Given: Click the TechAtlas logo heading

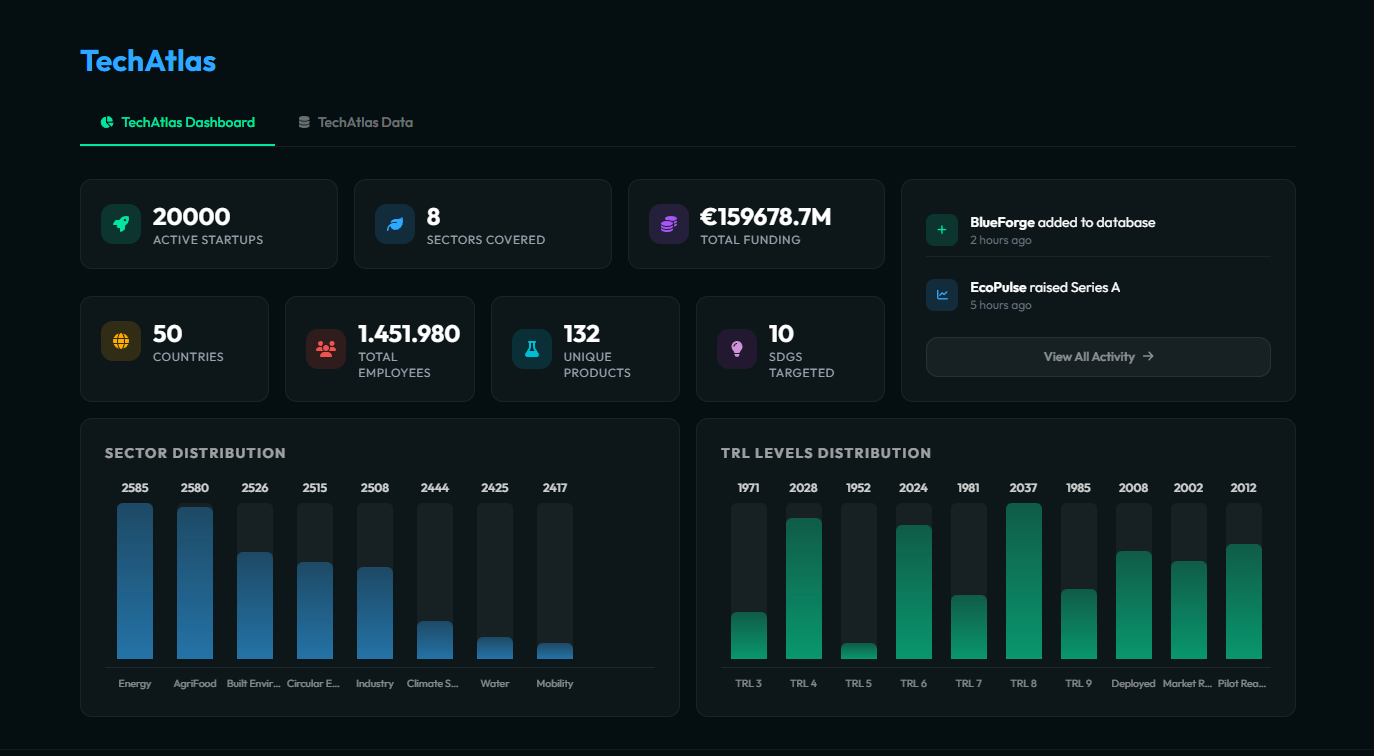Looking at the screenshot, I should click(x=148, y=61).
